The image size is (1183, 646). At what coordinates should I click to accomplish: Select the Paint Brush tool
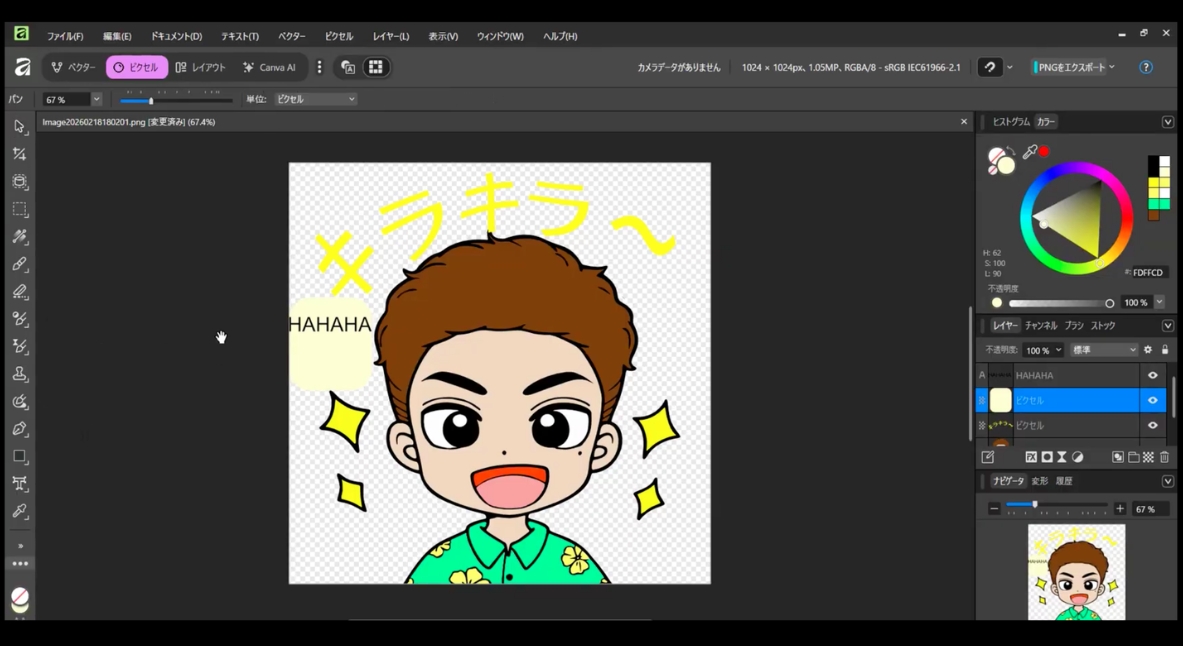19,265
